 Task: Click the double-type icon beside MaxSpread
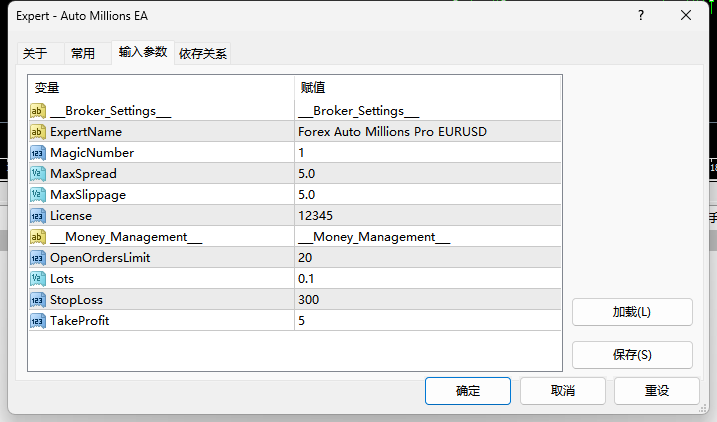pos(37,174)
